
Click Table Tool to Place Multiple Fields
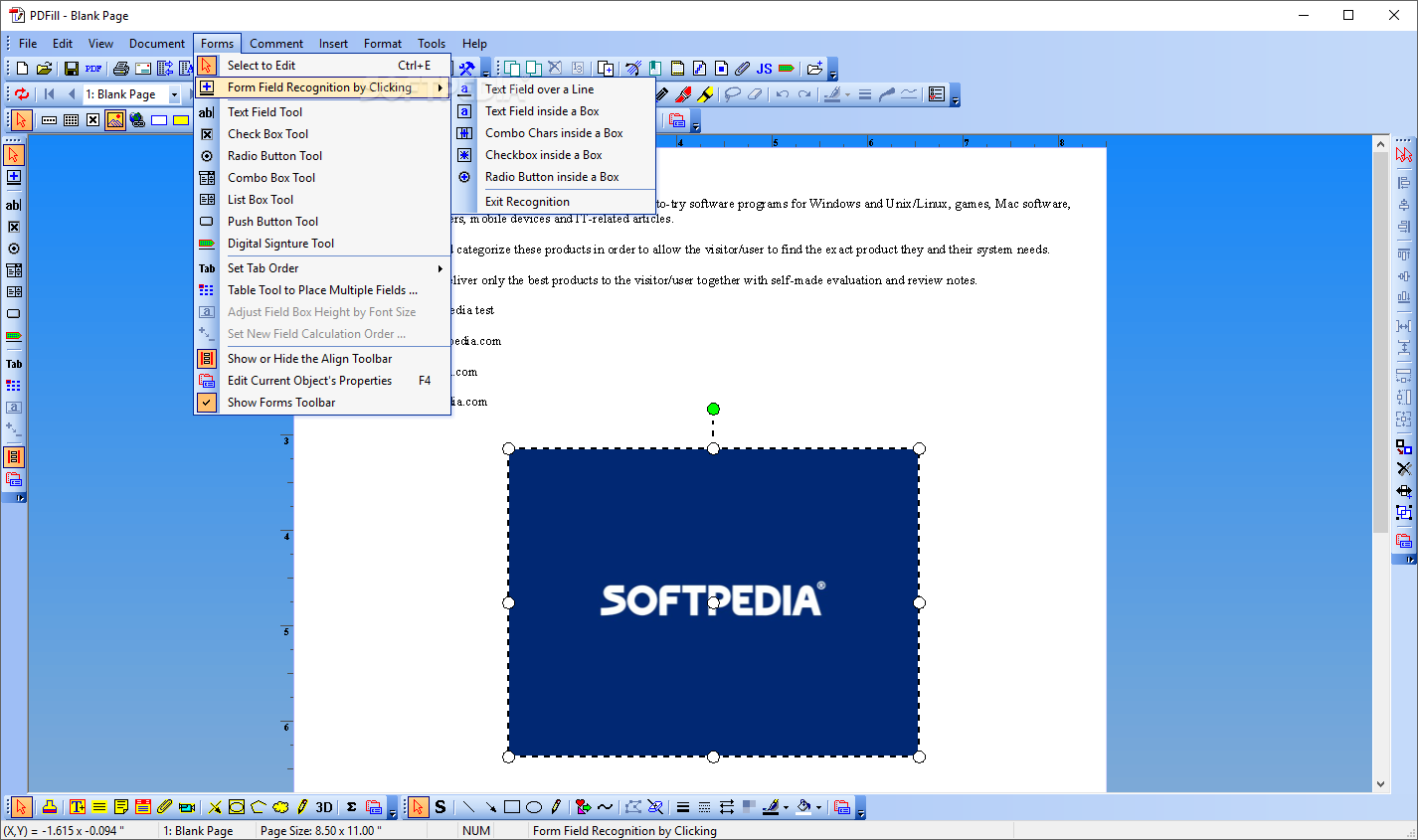[322, 290]
